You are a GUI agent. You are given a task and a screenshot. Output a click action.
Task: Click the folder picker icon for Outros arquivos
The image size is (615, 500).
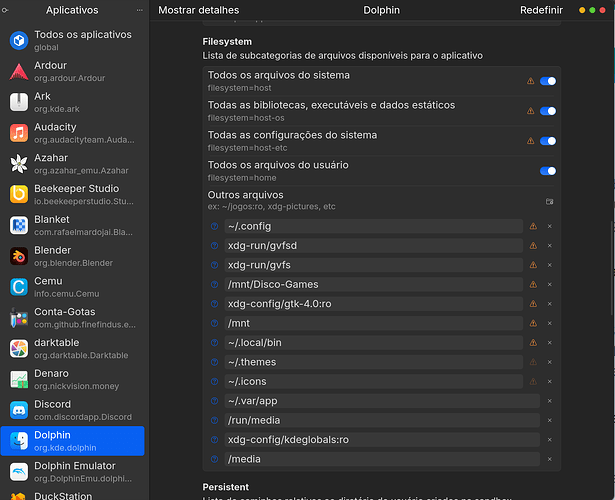[x=549, y=201]
